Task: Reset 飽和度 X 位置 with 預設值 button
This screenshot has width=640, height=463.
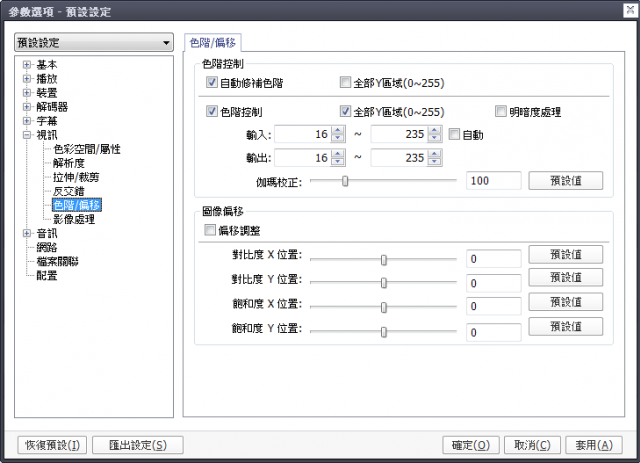Action: click(566, 302)
